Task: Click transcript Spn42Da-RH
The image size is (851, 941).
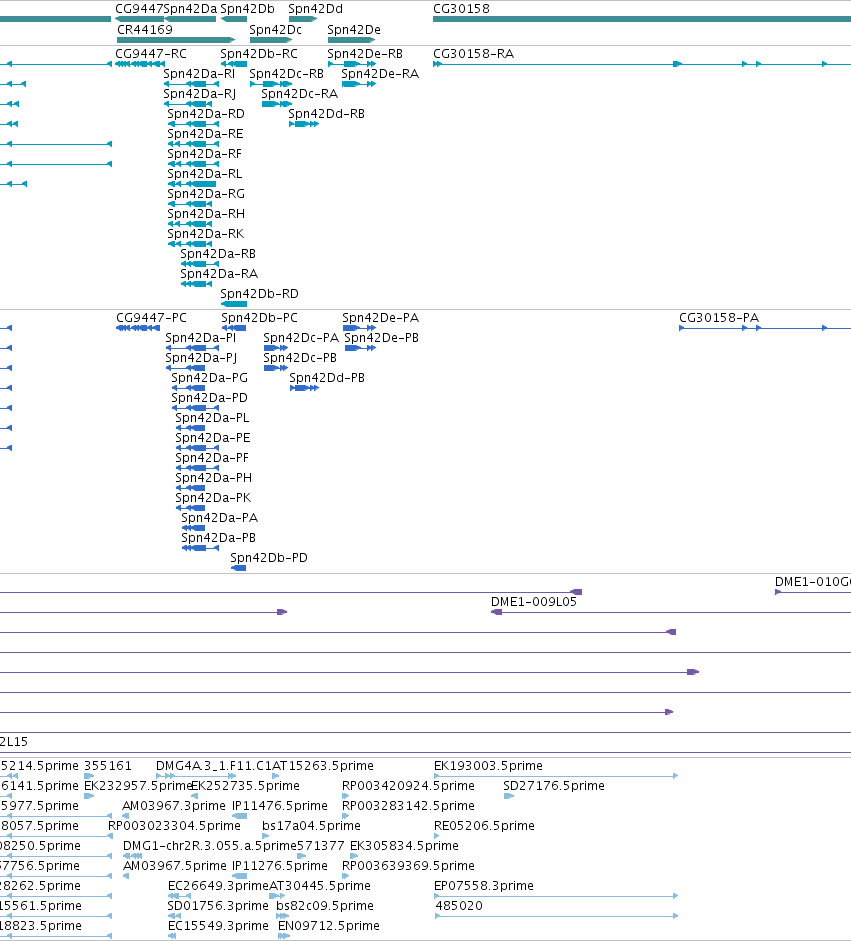Action: (x=206, y=214)
